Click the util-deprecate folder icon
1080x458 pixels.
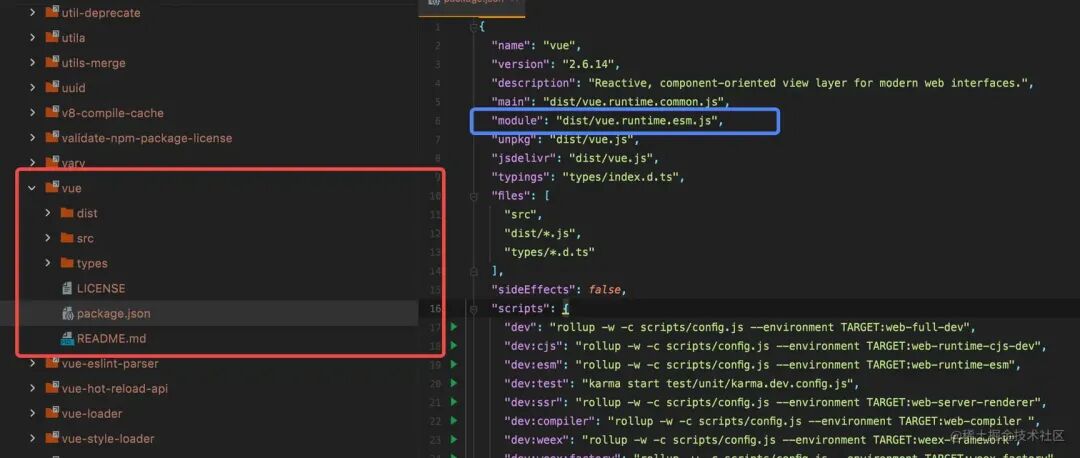click(52, 12)
